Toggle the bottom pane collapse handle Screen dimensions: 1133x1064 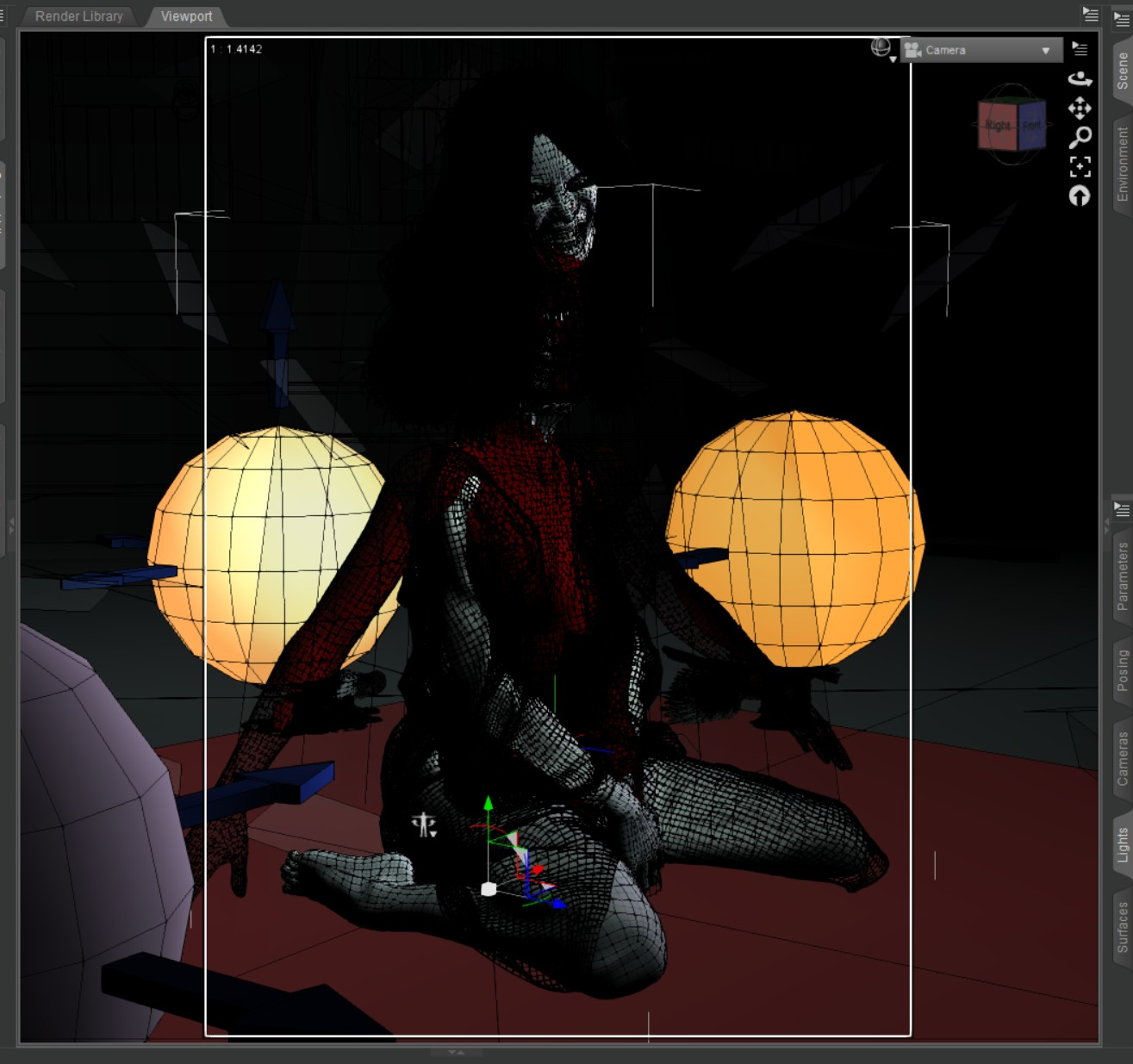[x=457, y=1052]
